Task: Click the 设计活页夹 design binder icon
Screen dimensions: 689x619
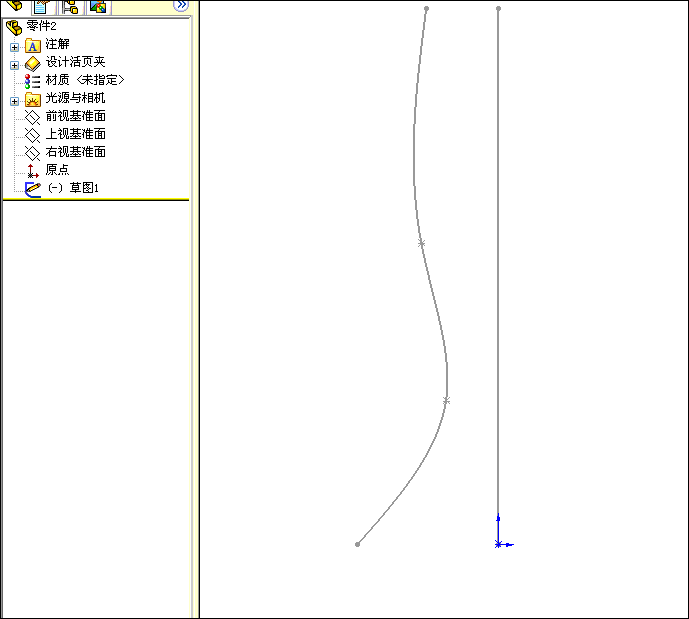Action: (x=33, y=64)
